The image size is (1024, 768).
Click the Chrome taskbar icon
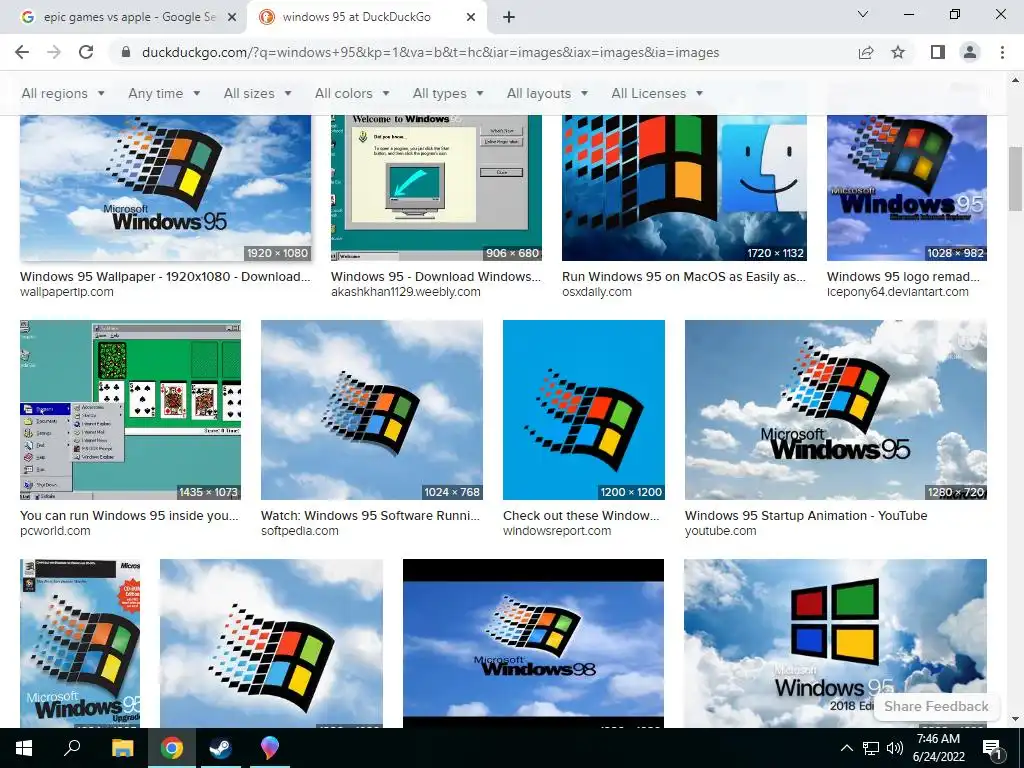(171, 748)
